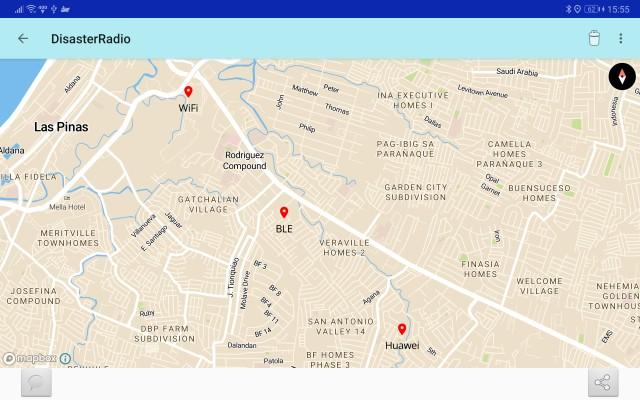Tap the battery indicator in status bar

(x=592, y=9)
